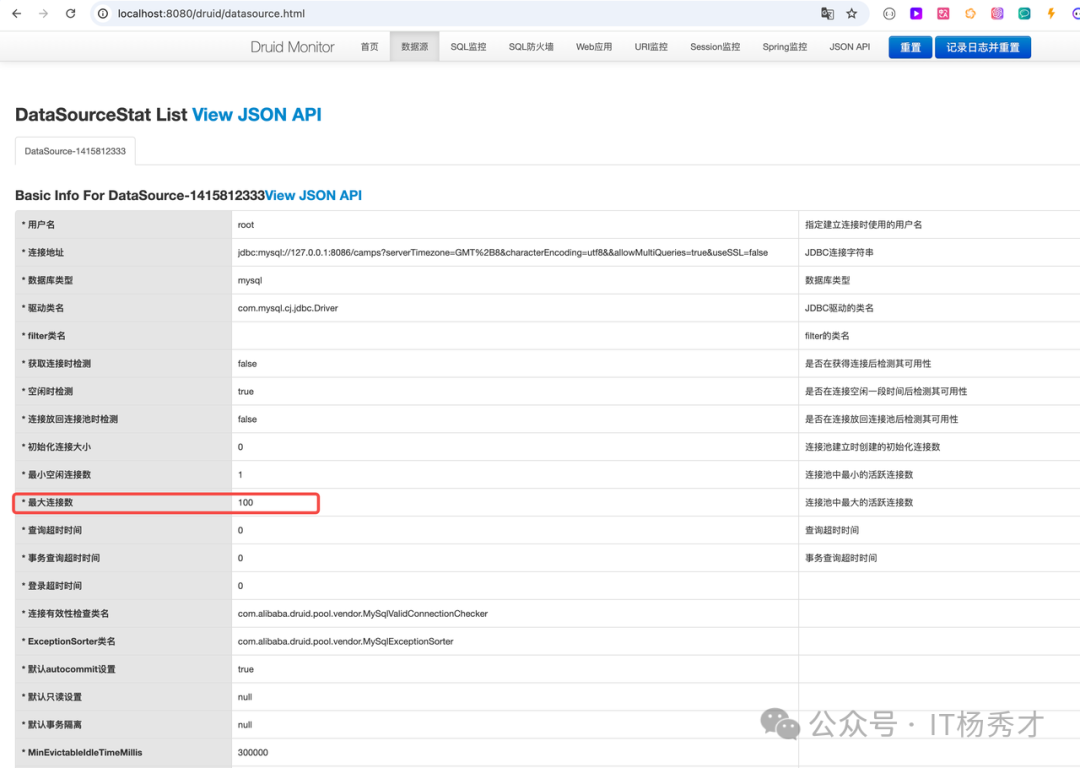Click the 默认事务隔离 row label
Image resolution: width=1080 pixels, height=768 pixels.
[x=54, y=725]
